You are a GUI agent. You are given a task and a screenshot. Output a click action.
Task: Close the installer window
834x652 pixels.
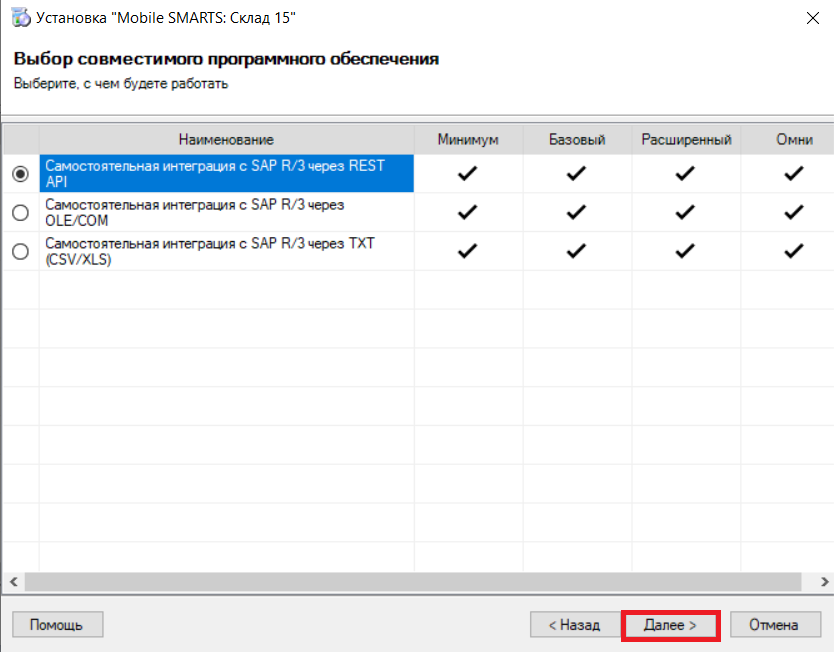(x=812, y=18)
